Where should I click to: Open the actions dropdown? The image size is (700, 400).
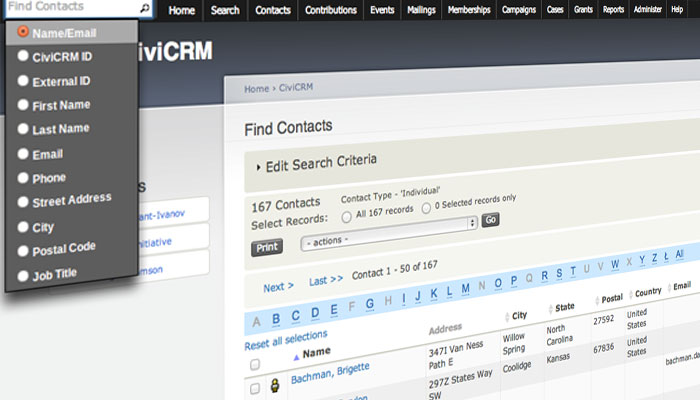(x=389, y=233)
